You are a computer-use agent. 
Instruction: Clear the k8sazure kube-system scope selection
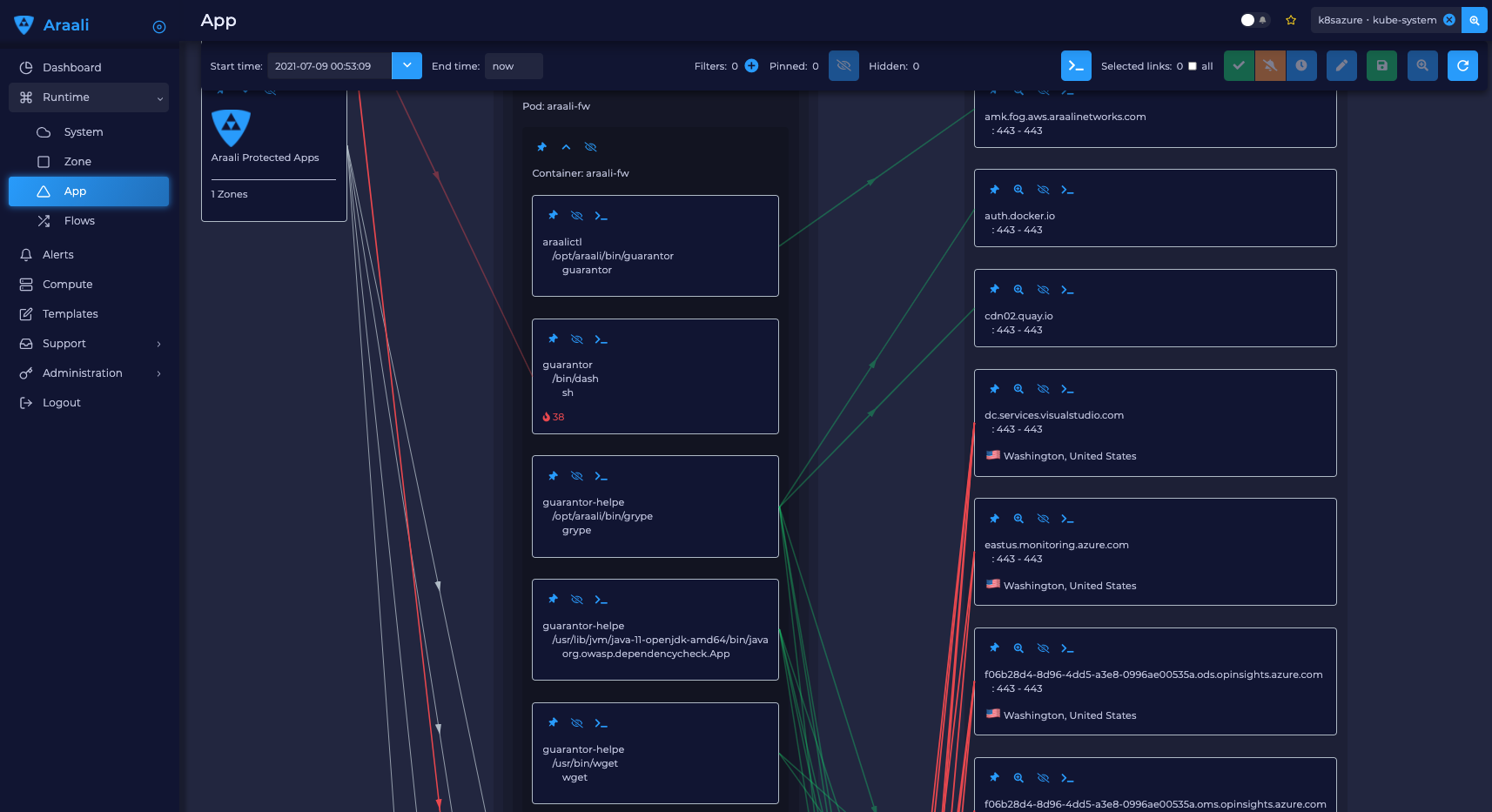coord(1449,20)
